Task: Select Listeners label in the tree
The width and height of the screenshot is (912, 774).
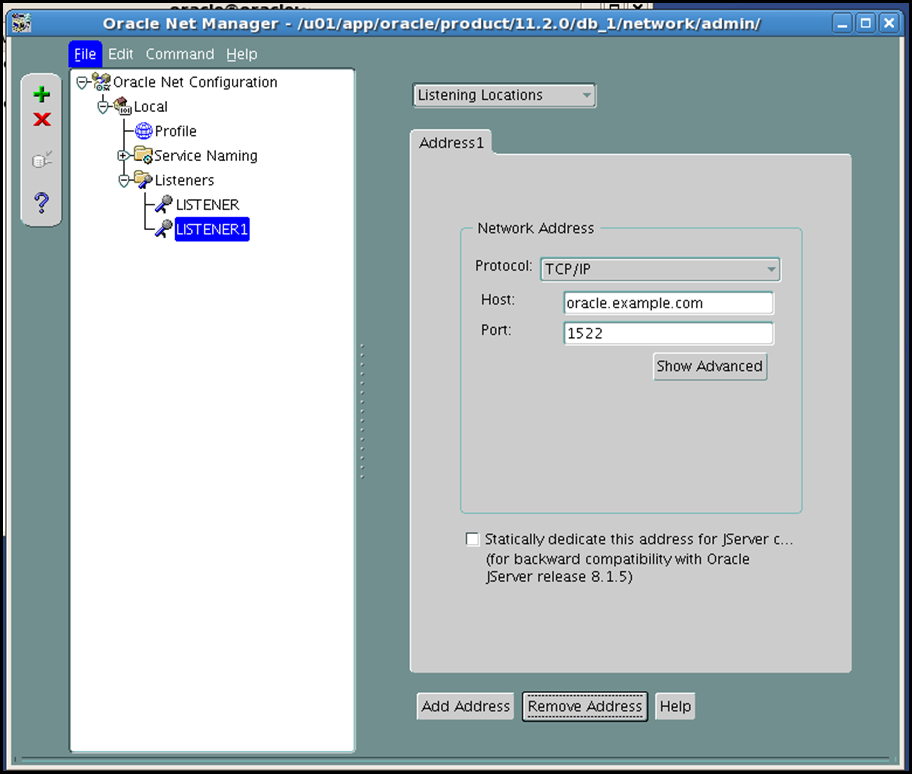Action: click(184, 180)
